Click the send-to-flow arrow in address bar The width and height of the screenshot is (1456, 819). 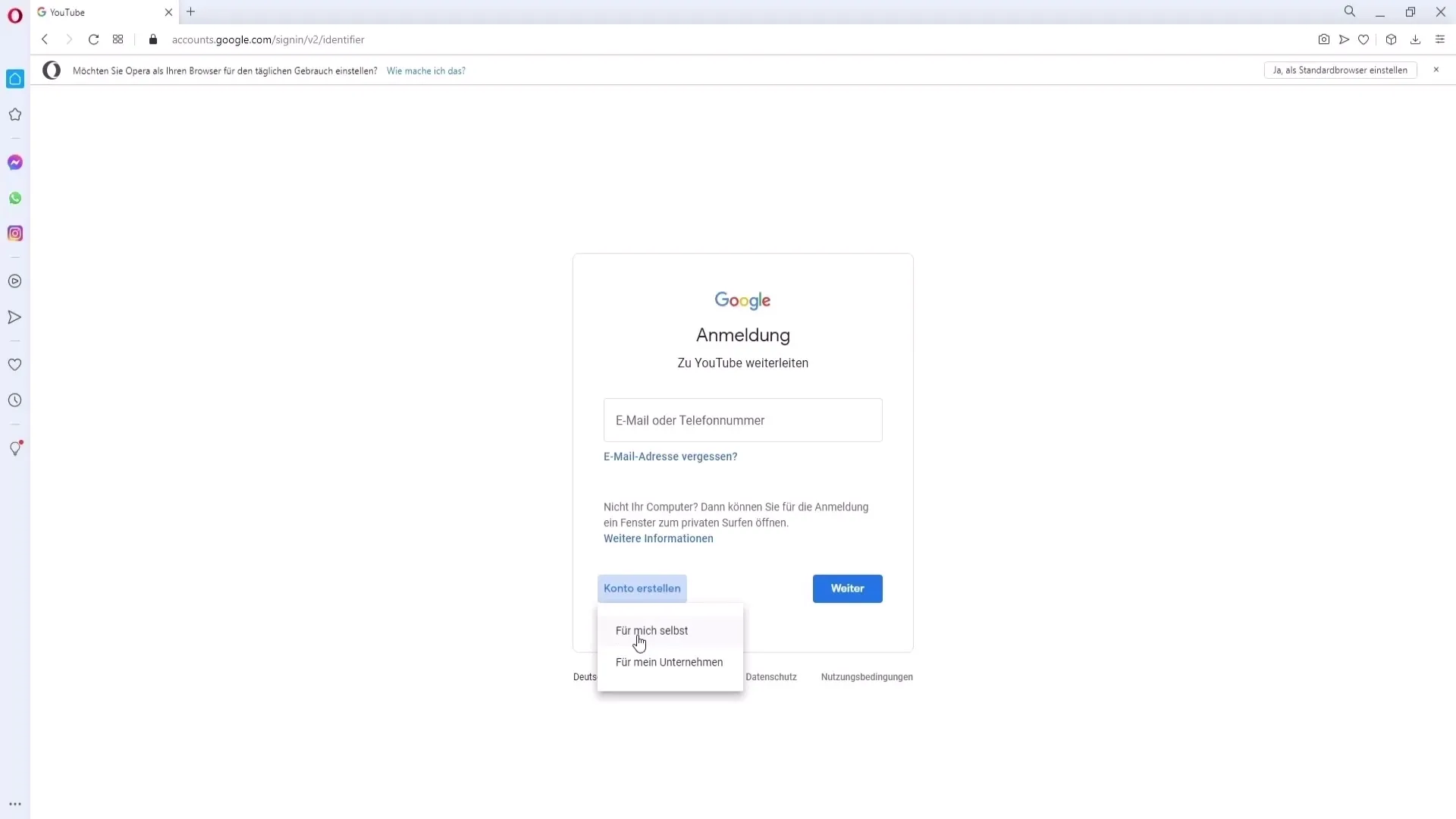point(1344,39)
